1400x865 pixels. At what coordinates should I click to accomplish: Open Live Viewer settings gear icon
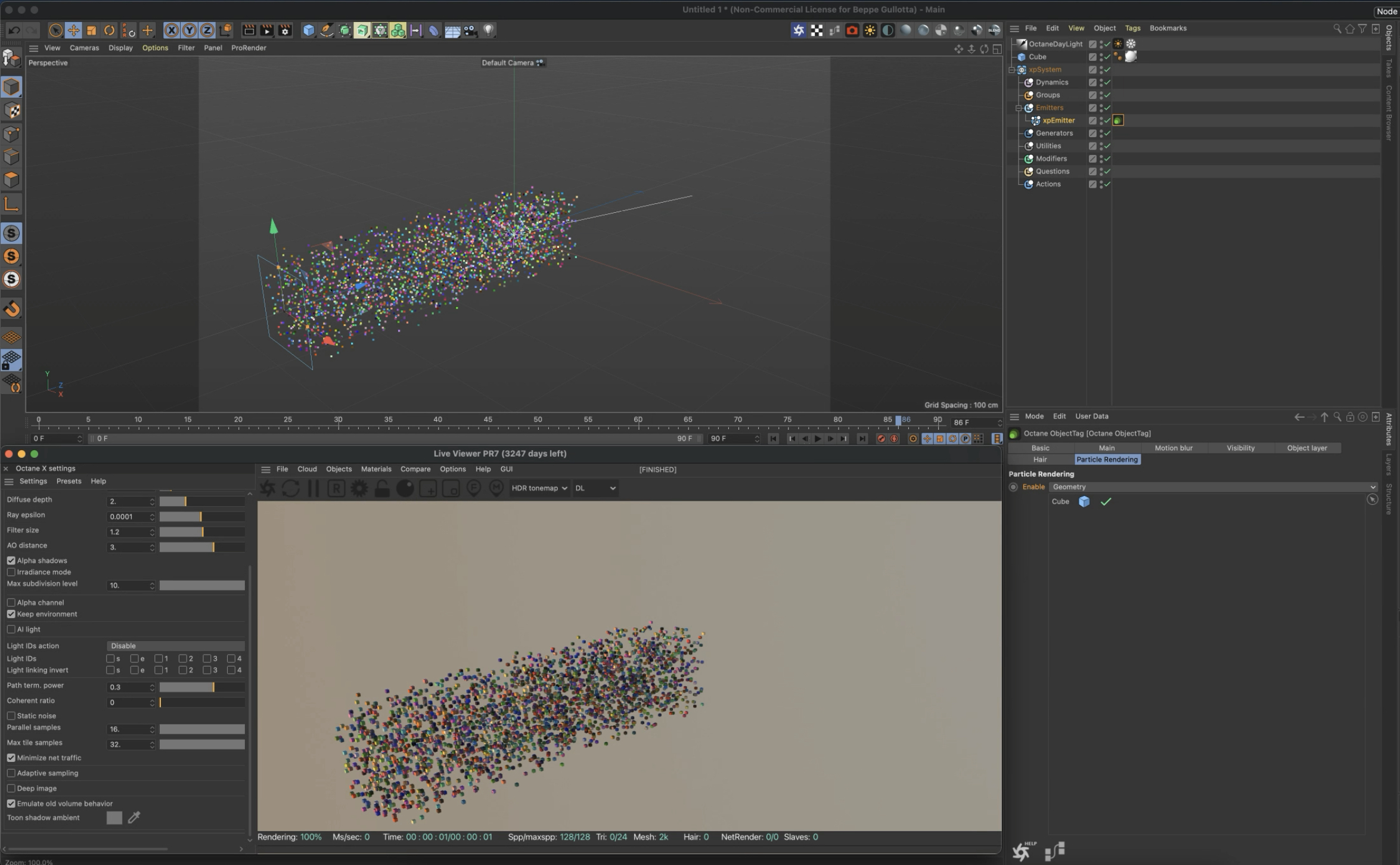coord(359,488)
